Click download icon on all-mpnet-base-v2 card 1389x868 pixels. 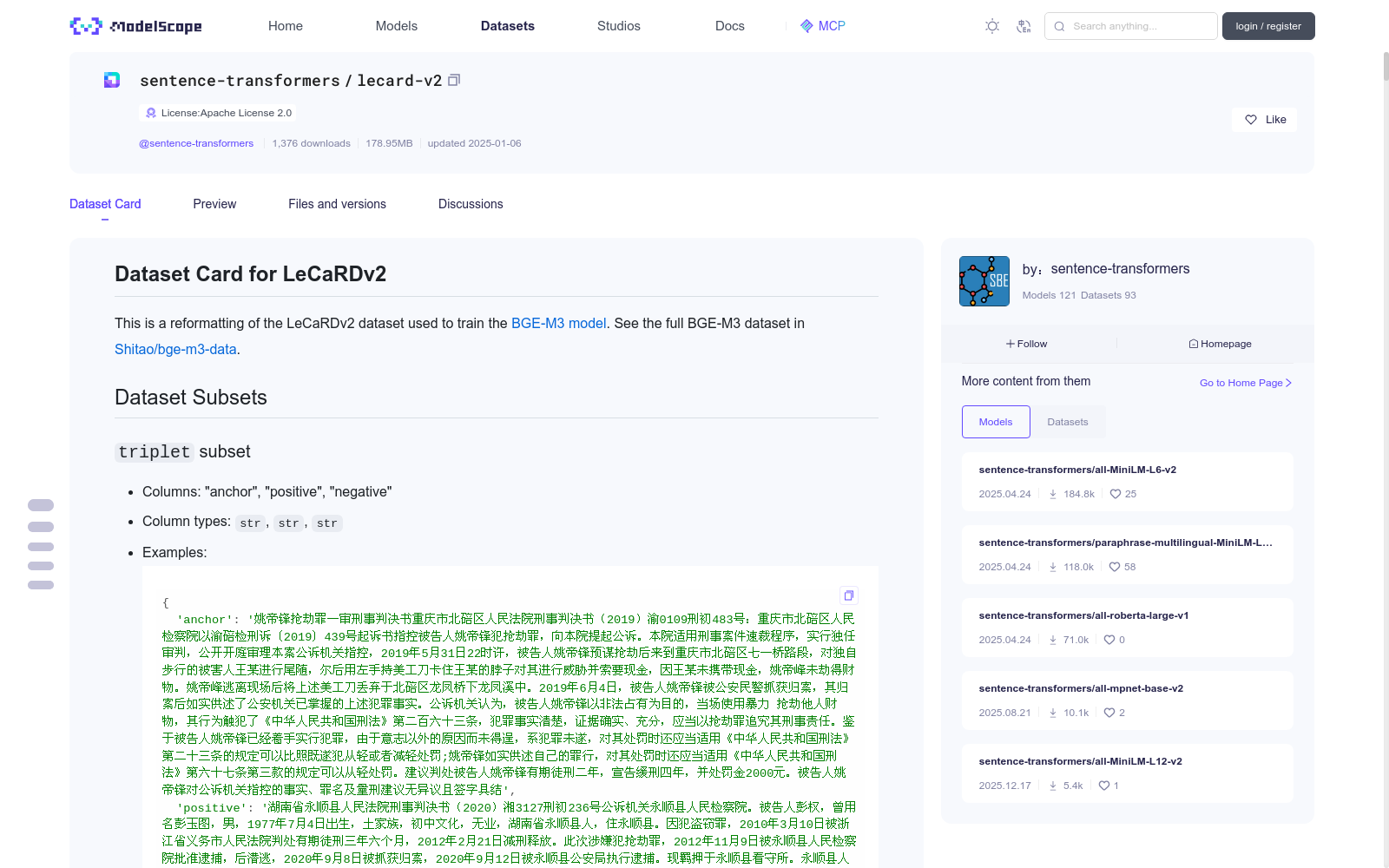point(1053,713)
